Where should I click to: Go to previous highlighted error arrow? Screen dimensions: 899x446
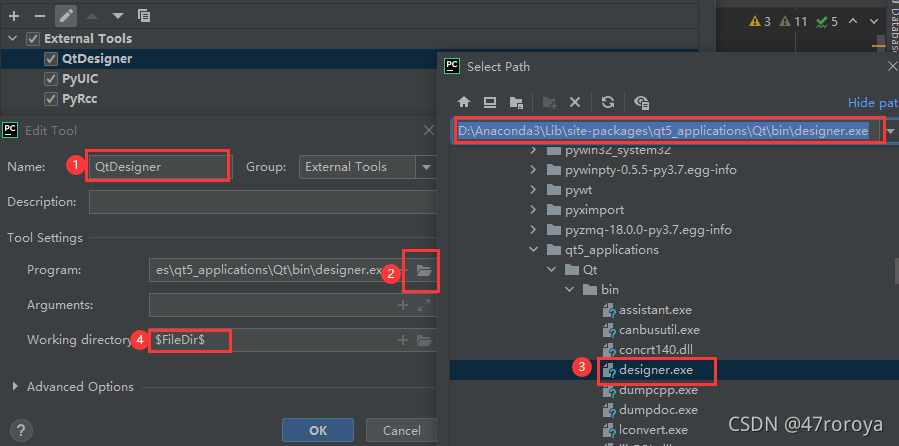coord(853,22)
